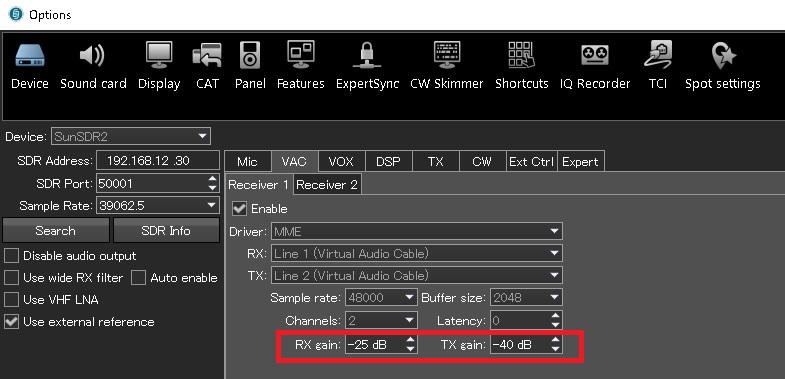
Task: Increase Latency with up arrow
Action: 555,316
